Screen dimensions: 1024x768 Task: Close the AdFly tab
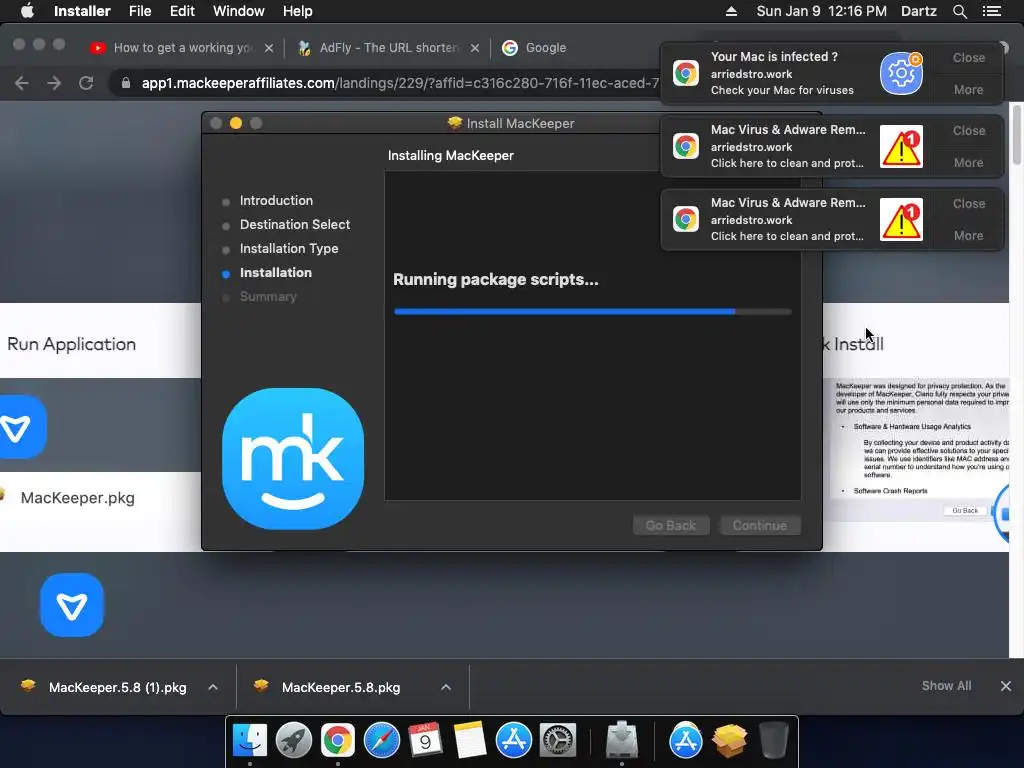pos(475,48)
